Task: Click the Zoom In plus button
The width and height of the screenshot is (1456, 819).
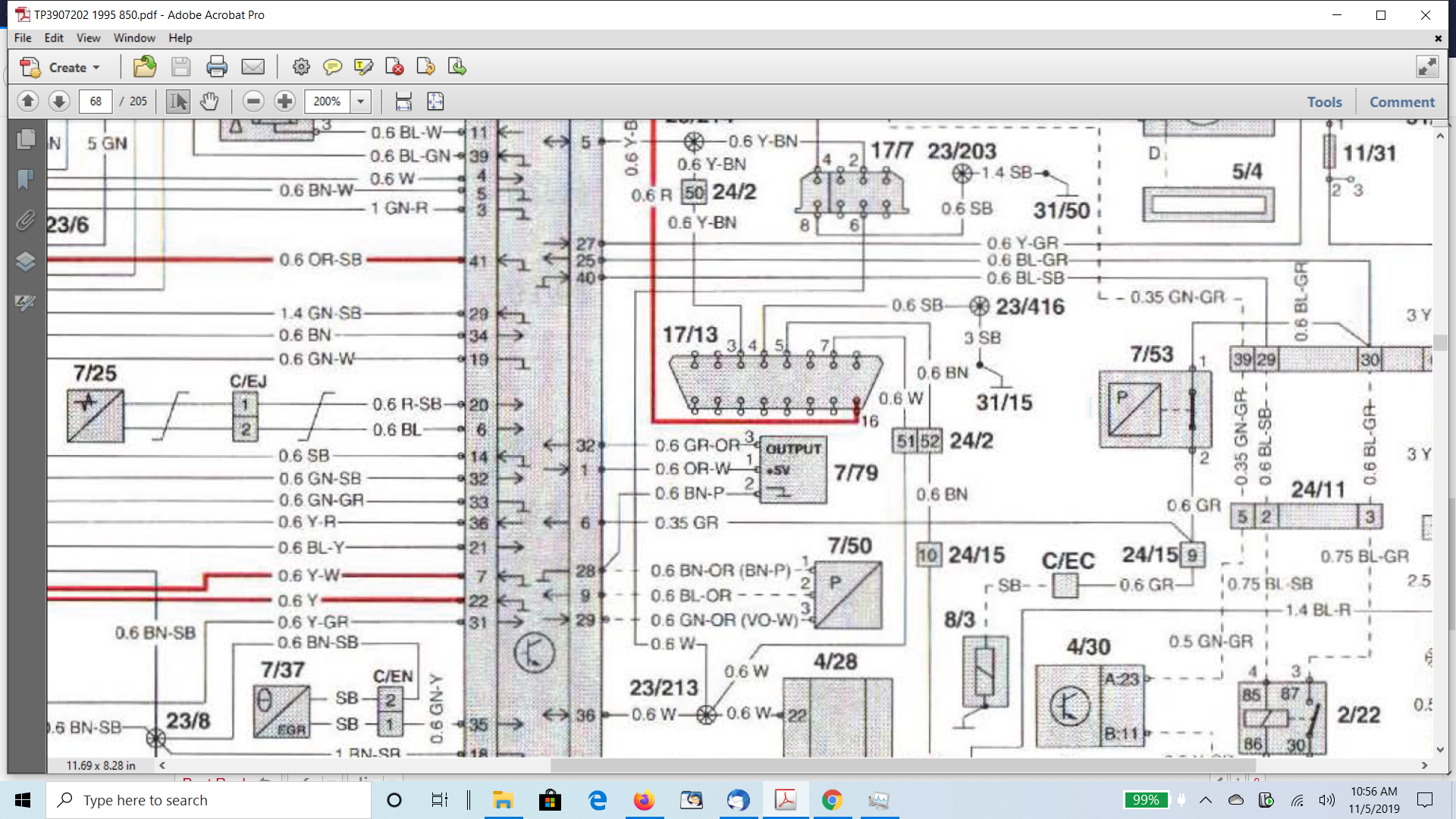Action: pyautogui.click(x=284, y=101)
